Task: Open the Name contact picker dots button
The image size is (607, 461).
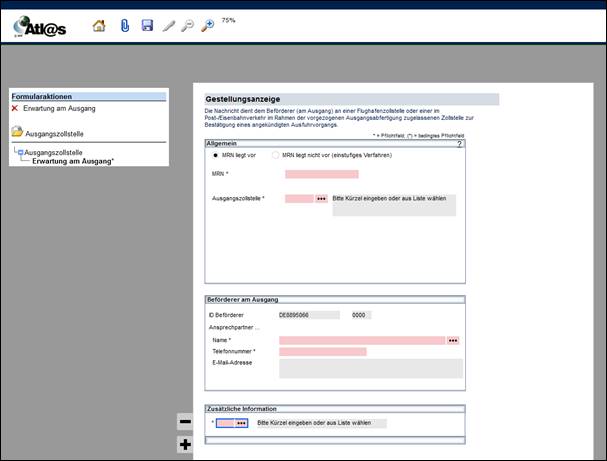Action: (453, 341)
